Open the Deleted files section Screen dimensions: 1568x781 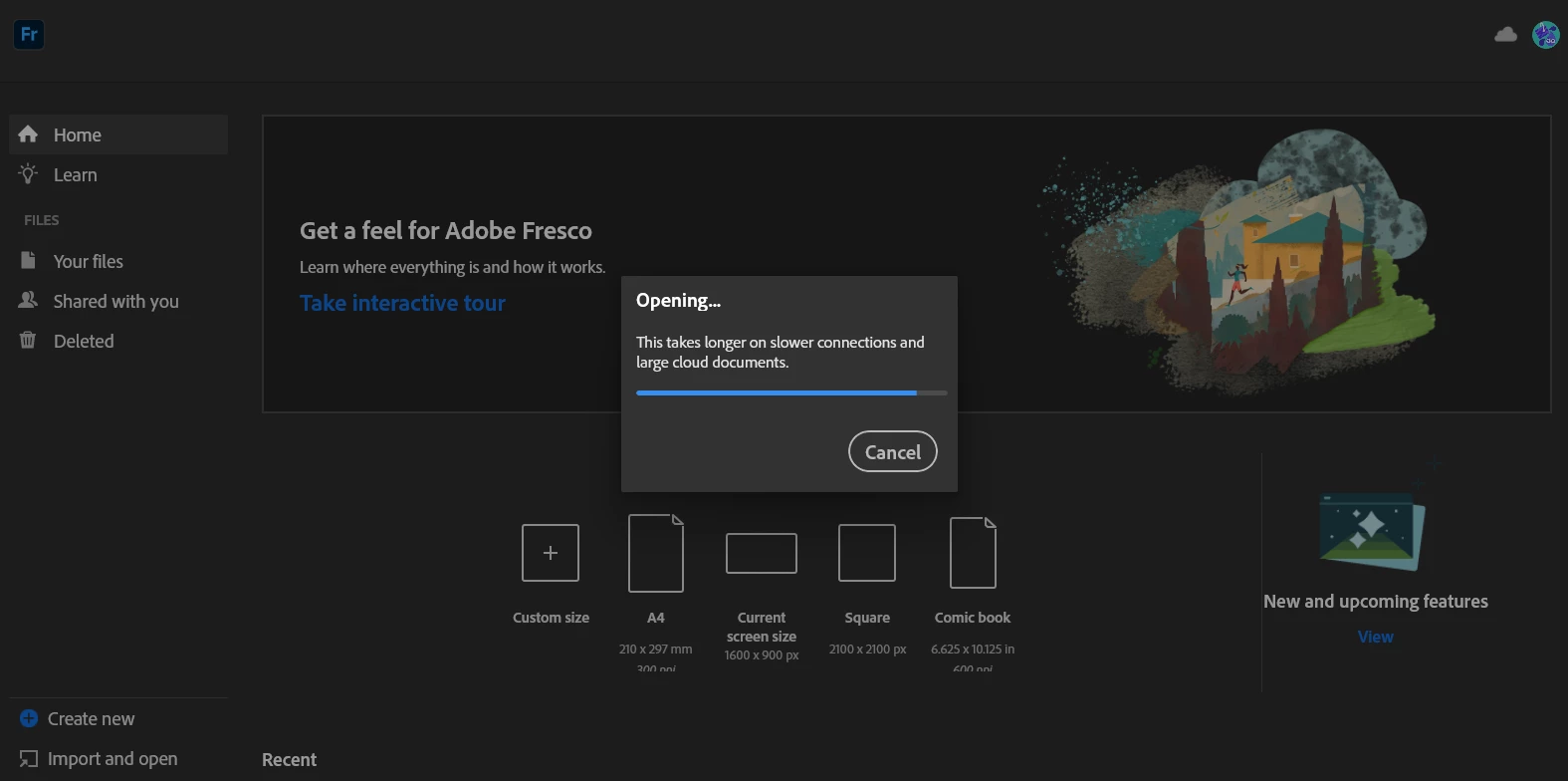[x=118, y=341]
